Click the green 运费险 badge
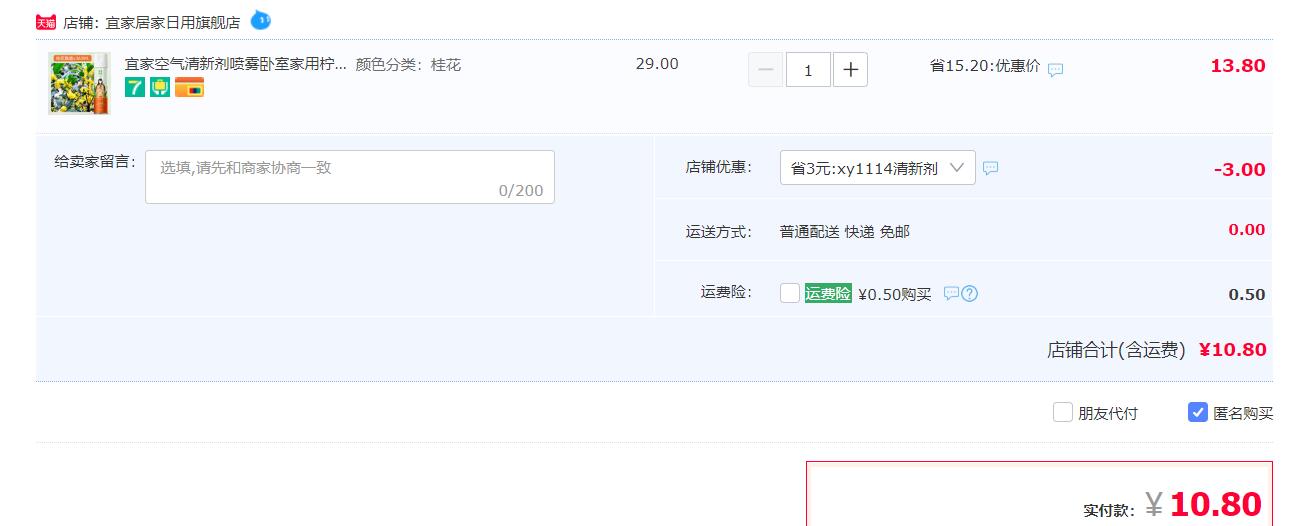The width and height of the screenshot is (1292, 526). (x=828, y=293)
